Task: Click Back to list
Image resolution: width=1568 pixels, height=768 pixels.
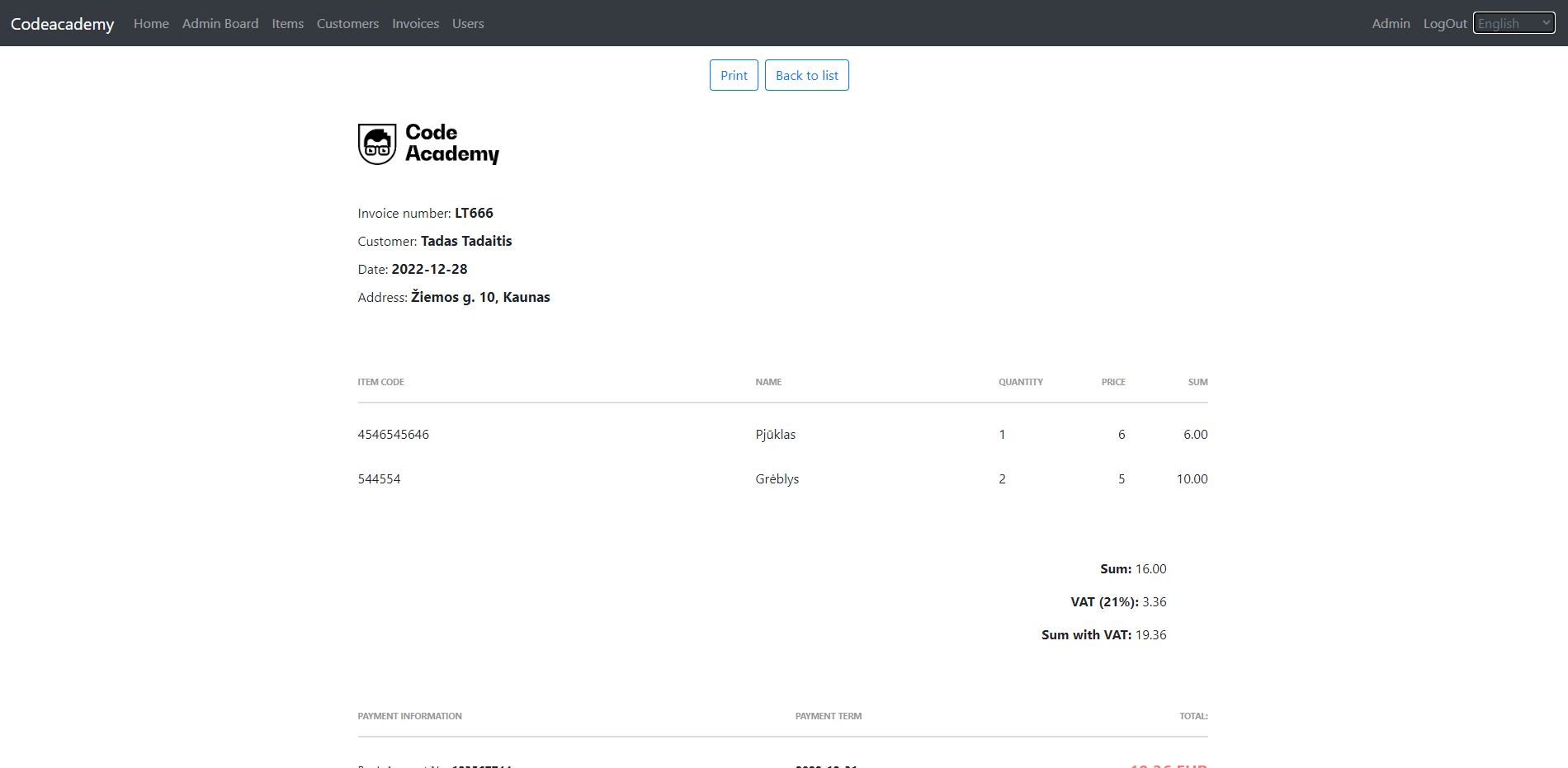Action: coord(806,75)
